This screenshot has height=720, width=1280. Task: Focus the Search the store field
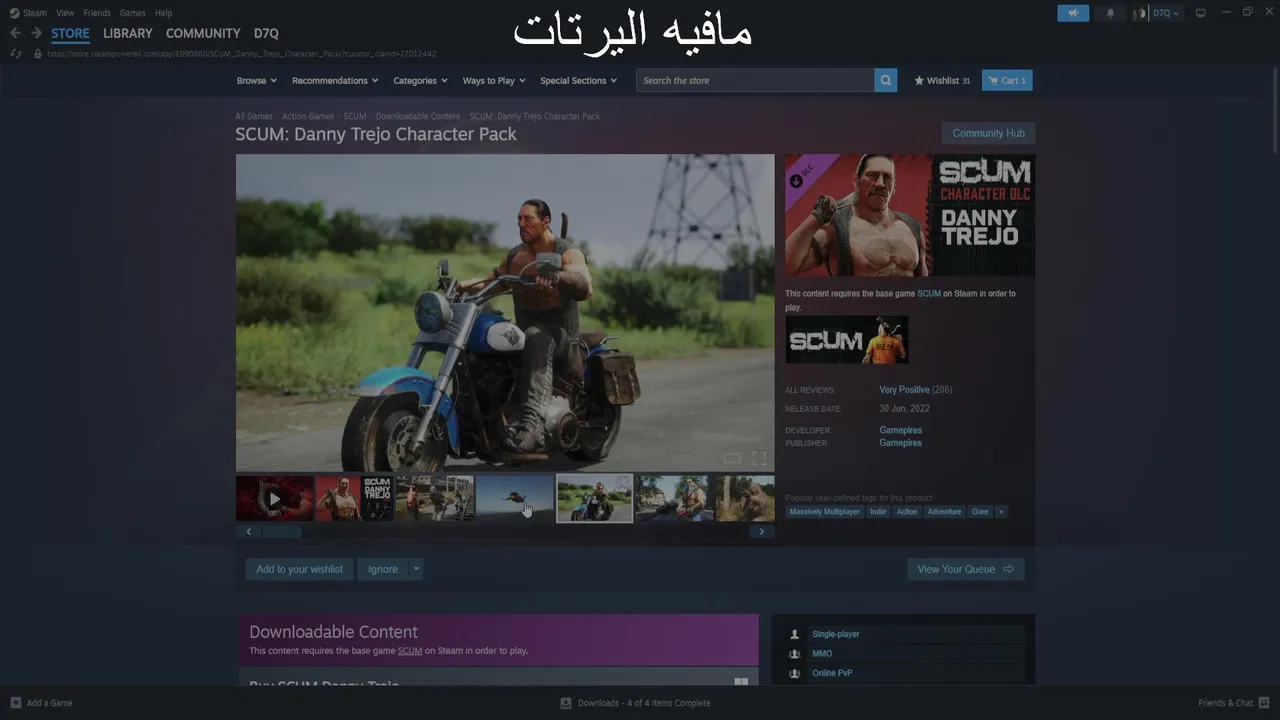[x=755, y=81]
